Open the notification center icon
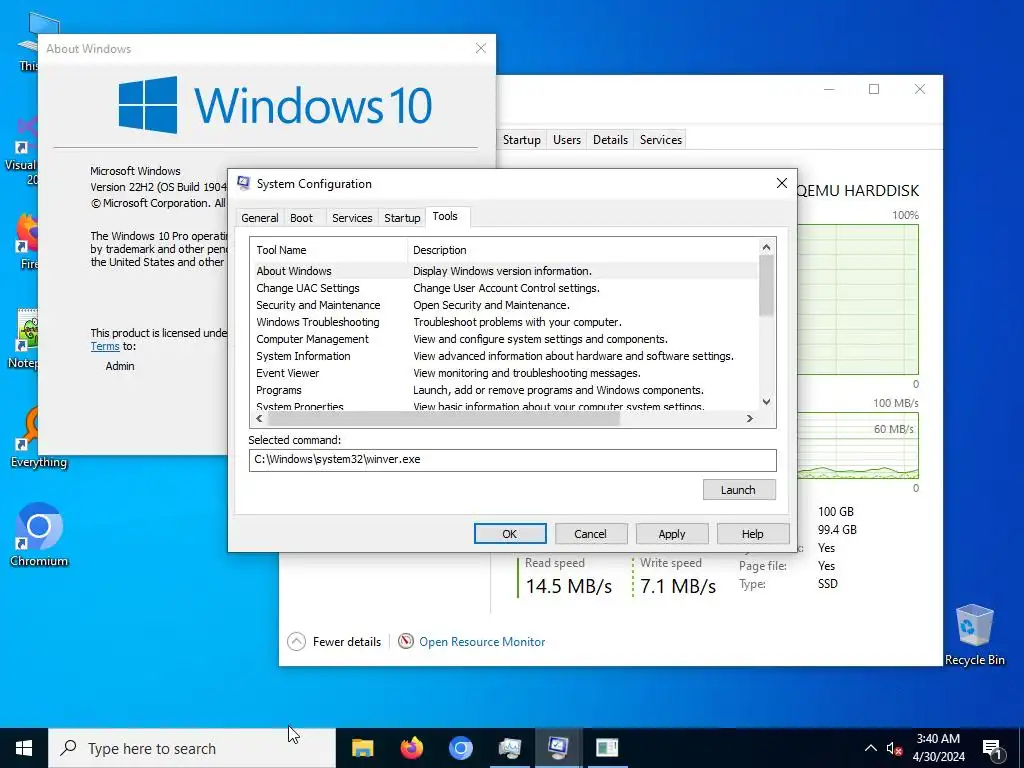Screen dimensions: 1024x768 (x=992, y=748)
